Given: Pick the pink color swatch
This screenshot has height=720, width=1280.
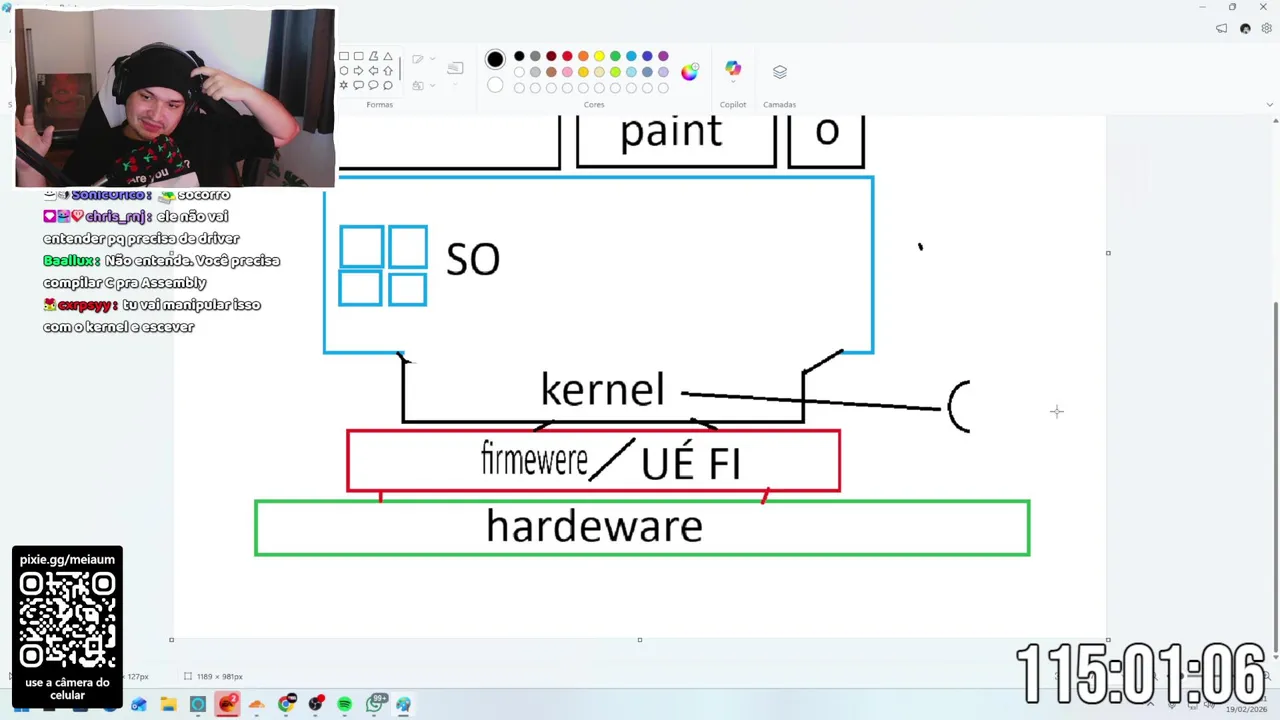Looking at the screenshot, I should point(567,72).
